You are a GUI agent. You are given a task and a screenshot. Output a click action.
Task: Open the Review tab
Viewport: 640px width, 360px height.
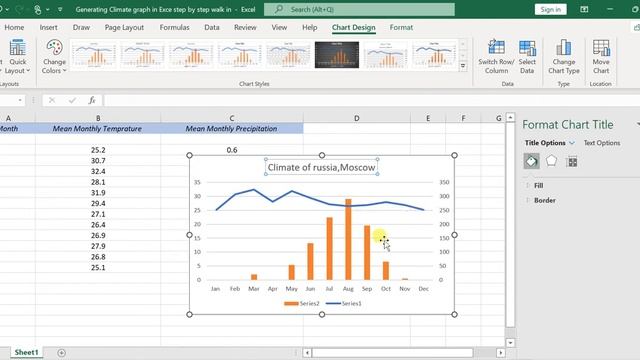(245, 27)
